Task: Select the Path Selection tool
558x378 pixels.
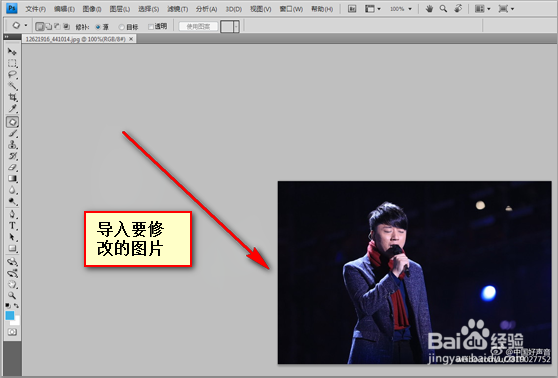Action: tap(12, 237)
